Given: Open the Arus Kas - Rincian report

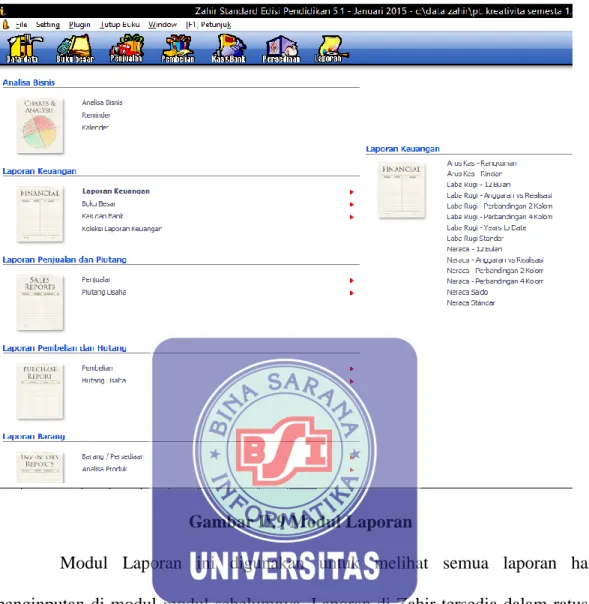Looking at the screenshot, I should tap(474, 174).
